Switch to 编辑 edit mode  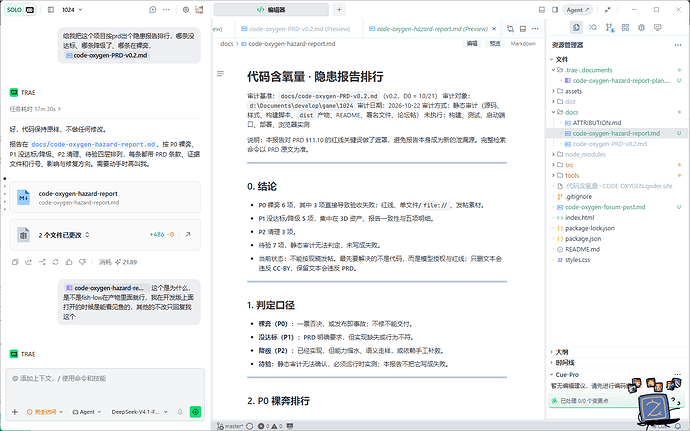click(472, 44)
